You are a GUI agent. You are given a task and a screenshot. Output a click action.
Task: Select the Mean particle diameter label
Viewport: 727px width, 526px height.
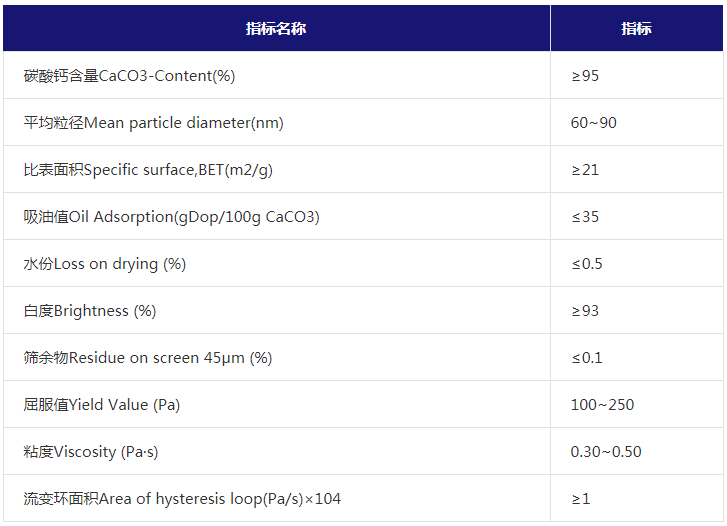pos(153,123)
